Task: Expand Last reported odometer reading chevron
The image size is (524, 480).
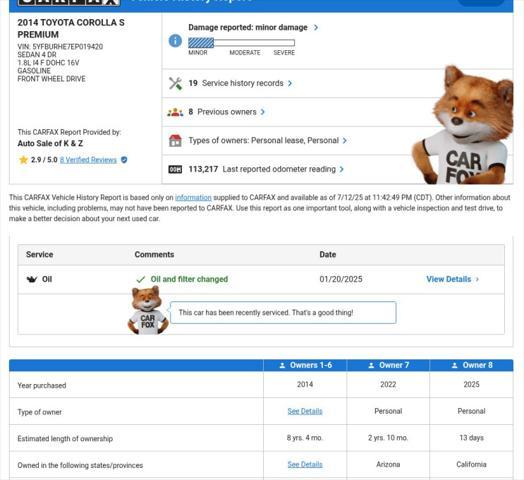Action: (x=342, y=169)
